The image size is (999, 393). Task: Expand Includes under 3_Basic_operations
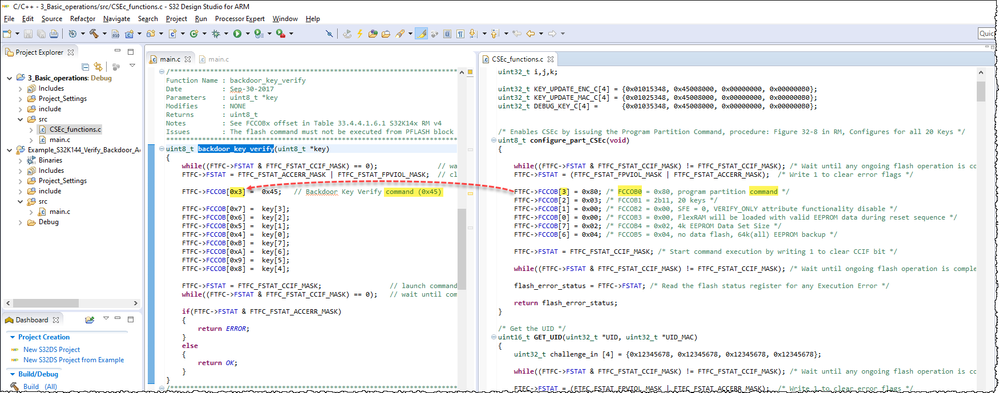pyautogui.click(x=20, y=88)
